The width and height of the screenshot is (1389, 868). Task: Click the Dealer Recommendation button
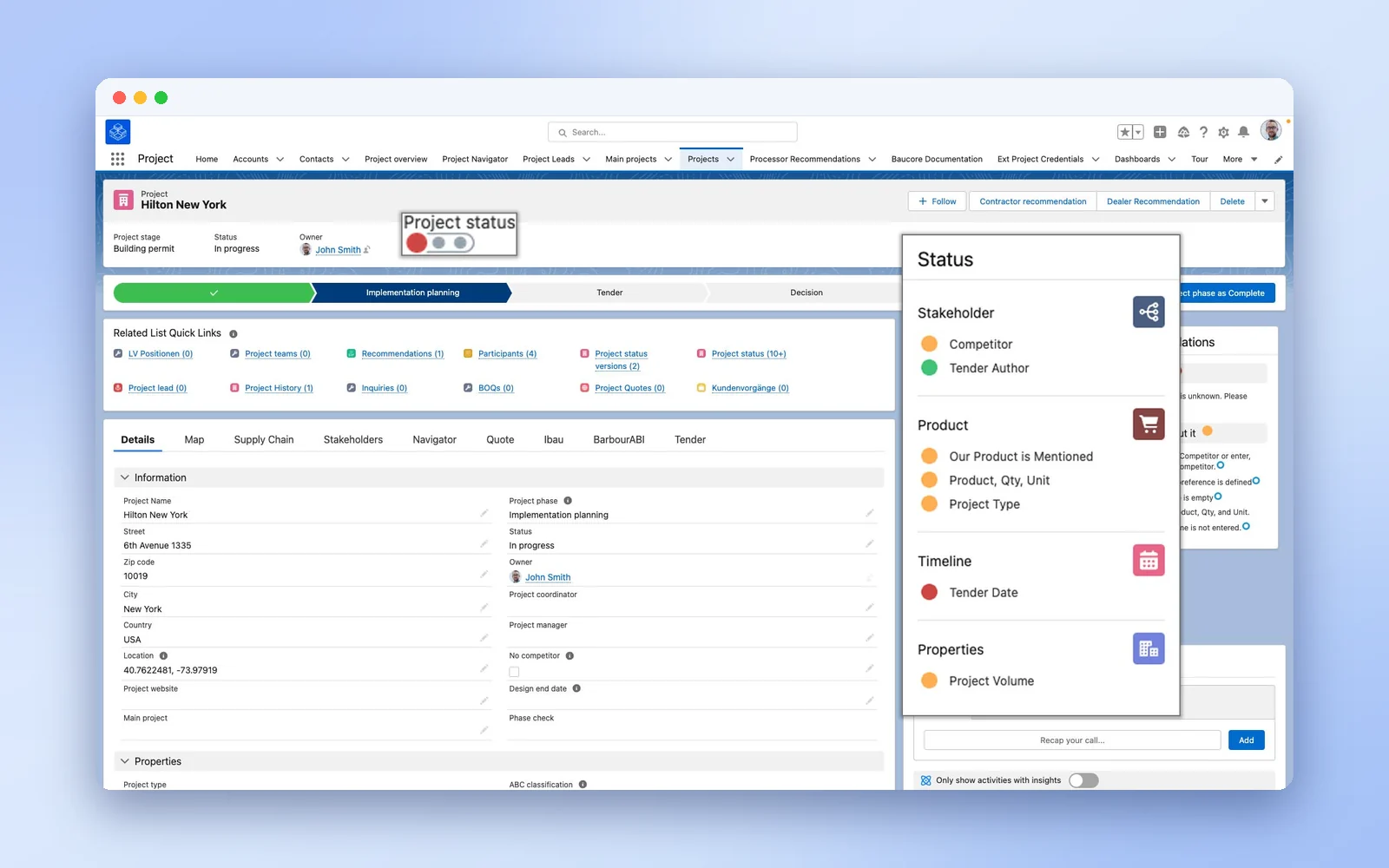pos(1153,201)
